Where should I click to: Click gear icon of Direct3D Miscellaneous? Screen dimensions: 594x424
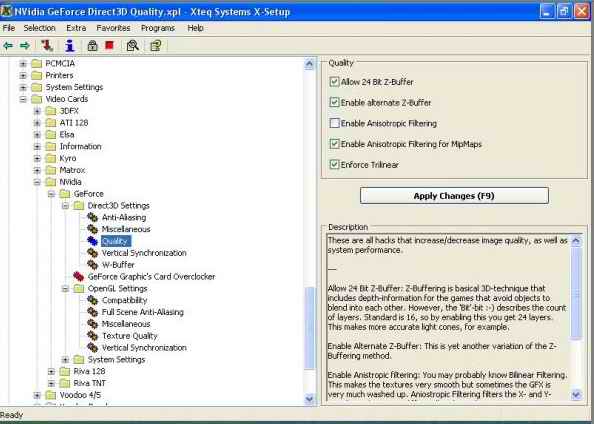[92, 229]
